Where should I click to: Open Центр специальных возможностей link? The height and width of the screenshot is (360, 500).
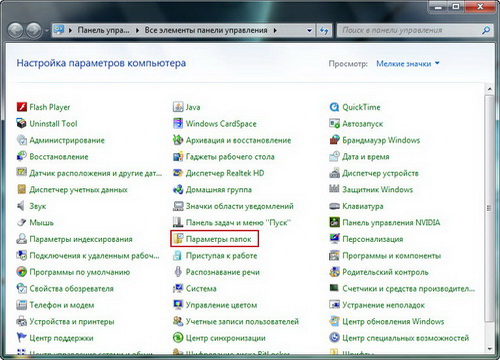coord(406,338)
